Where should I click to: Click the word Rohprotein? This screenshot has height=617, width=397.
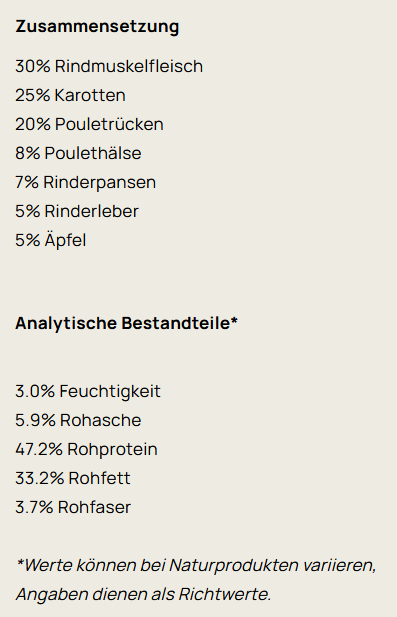tap(113, 450)
